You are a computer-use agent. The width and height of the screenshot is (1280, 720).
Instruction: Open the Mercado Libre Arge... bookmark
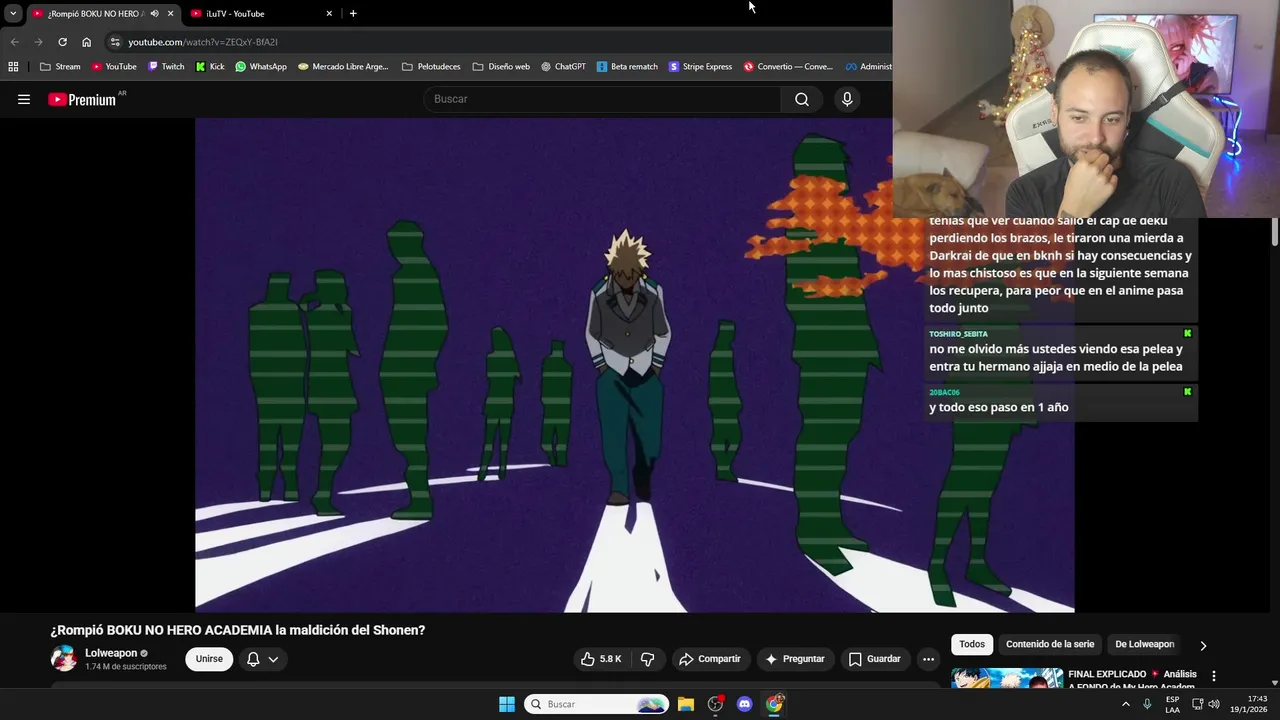coord(343,67)
